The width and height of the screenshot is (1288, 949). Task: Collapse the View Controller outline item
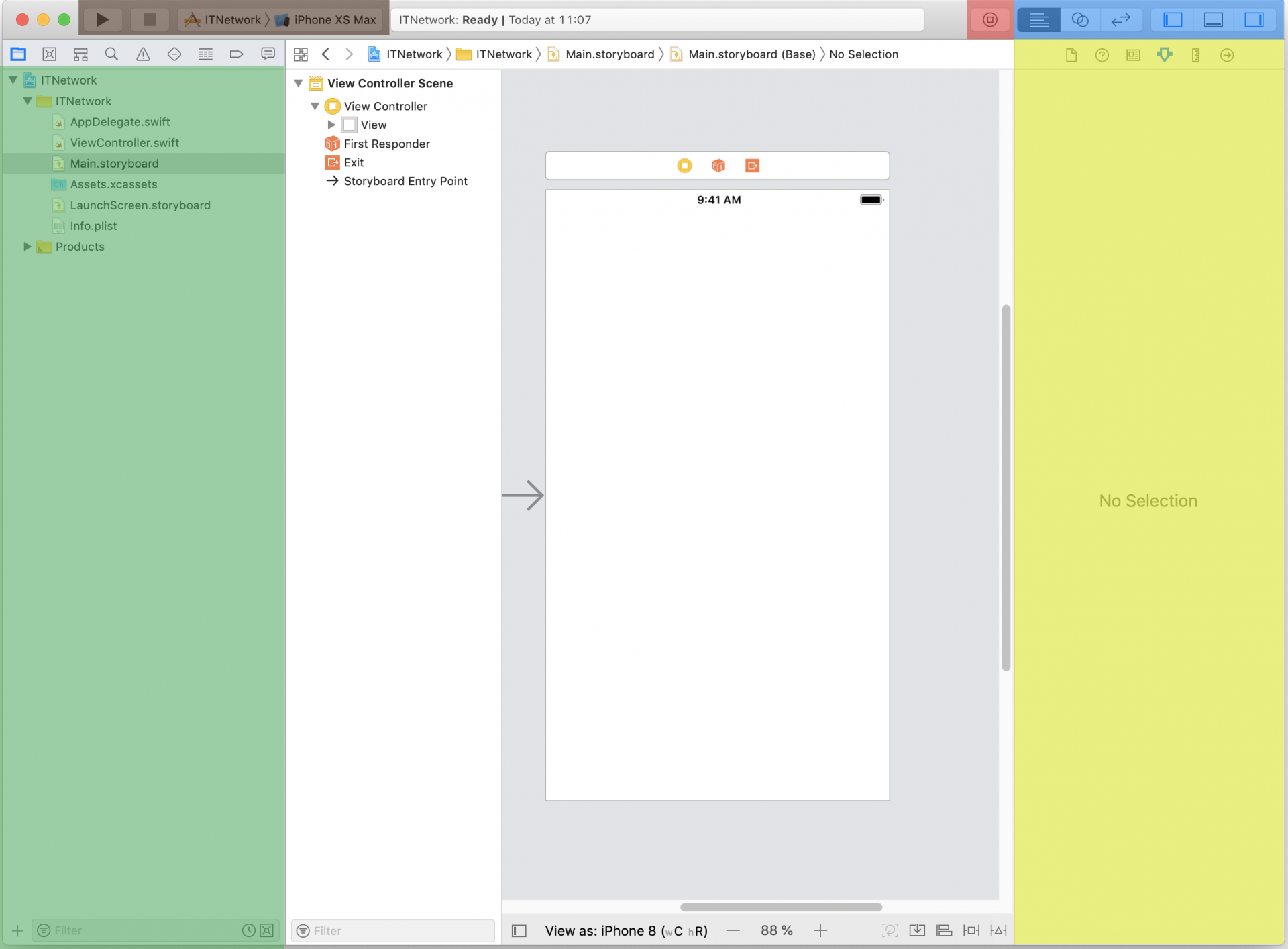click(x=315, y=106)
